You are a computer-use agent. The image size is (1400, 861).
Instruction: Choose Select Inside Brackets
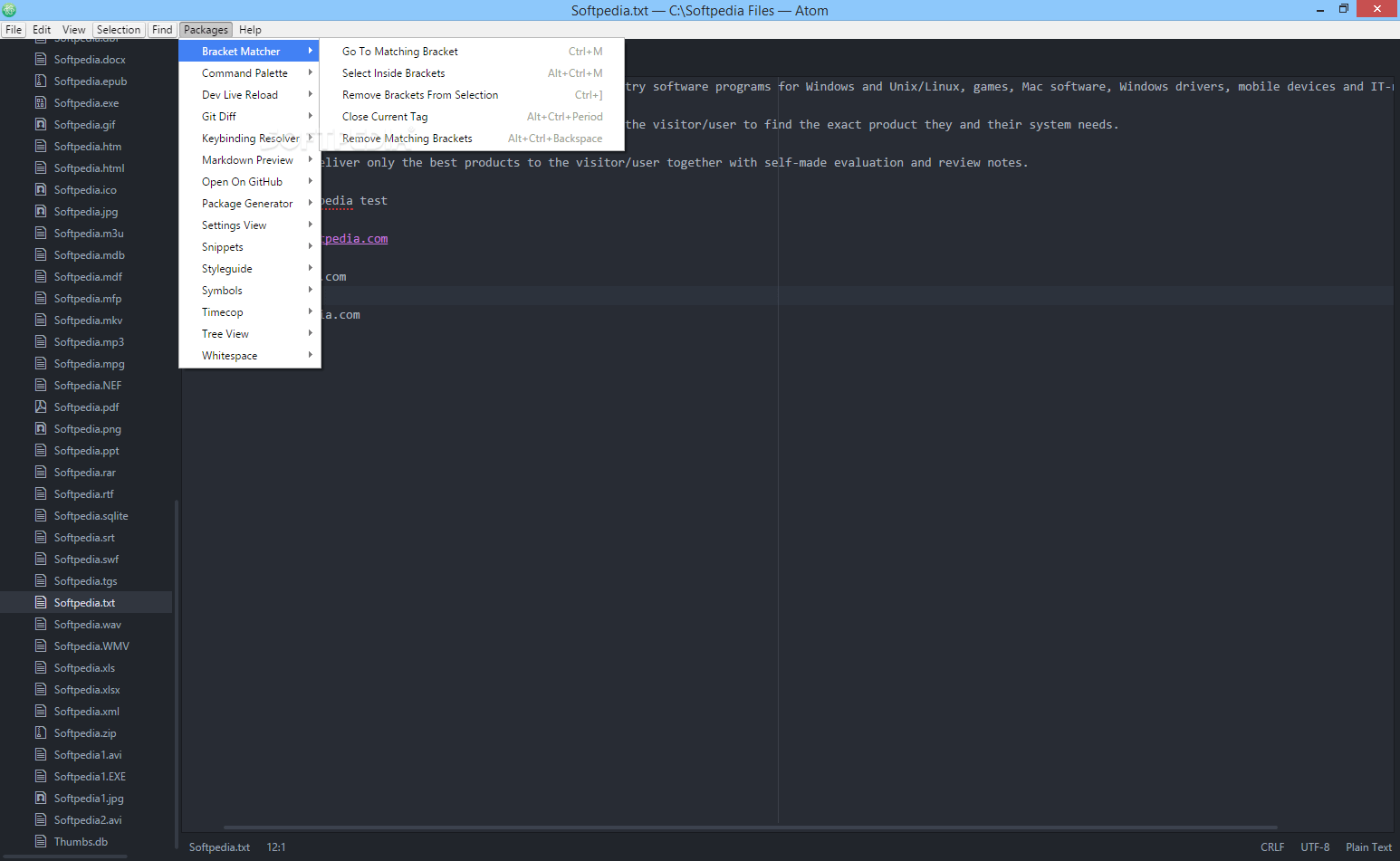472,73
